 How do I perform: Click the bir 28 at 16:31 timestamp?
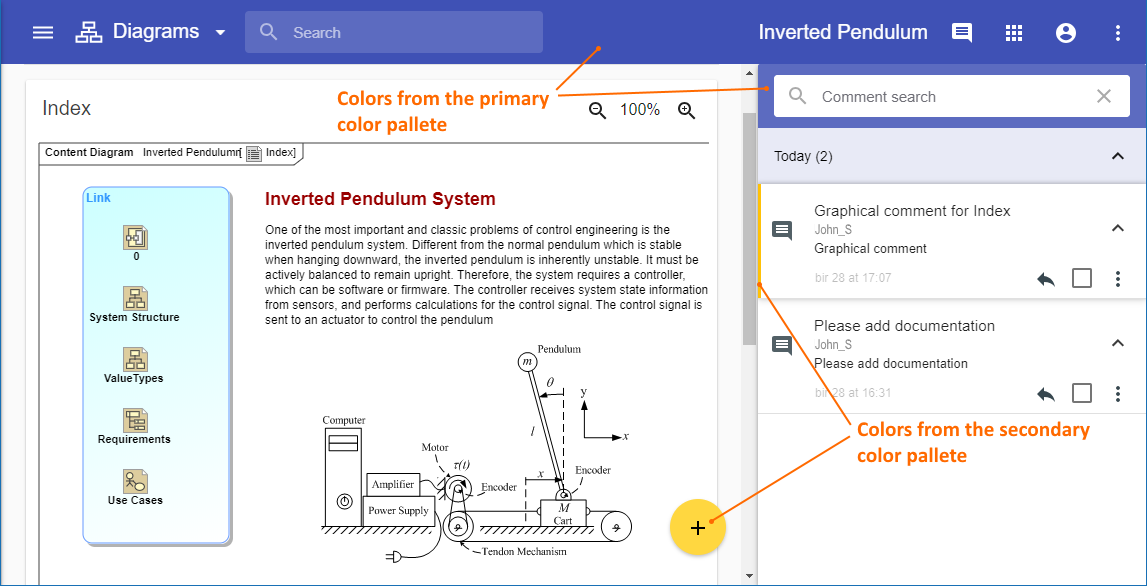tap(853, 393)
